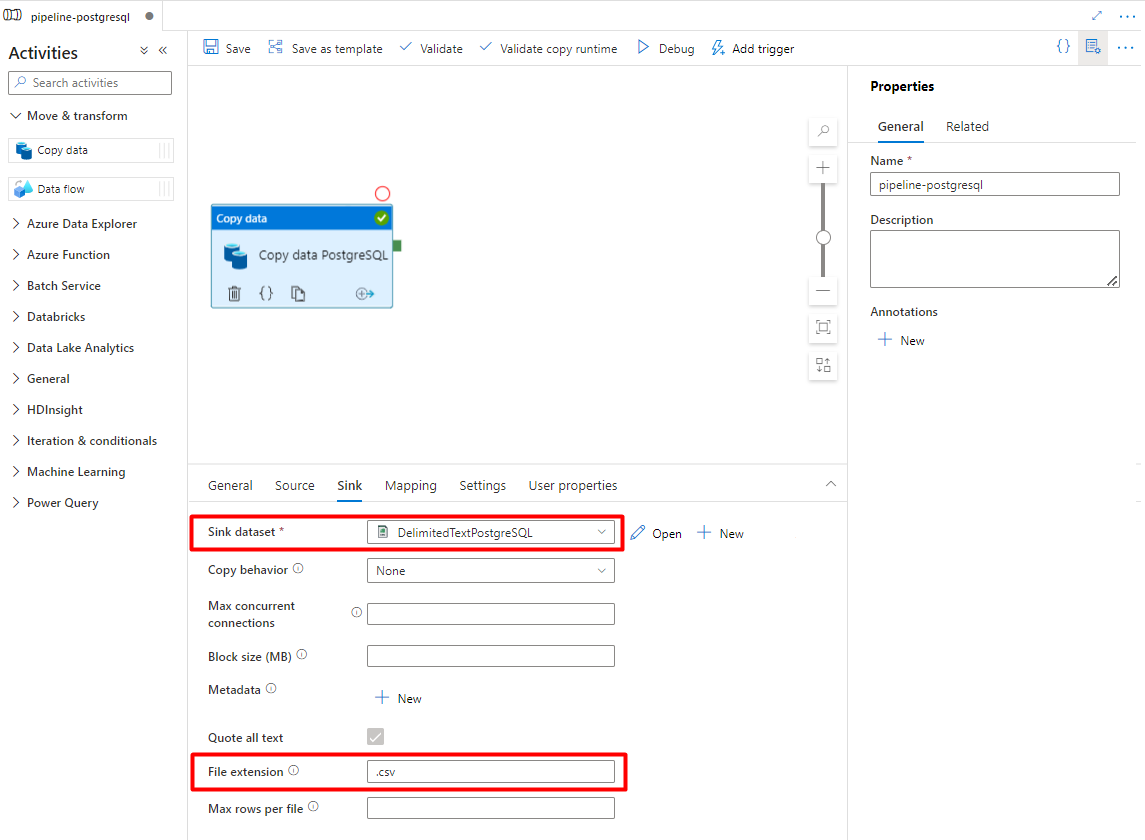Switch to the User properties tab
Viewport: 1145px width, 840px height.
click(573, 486)
